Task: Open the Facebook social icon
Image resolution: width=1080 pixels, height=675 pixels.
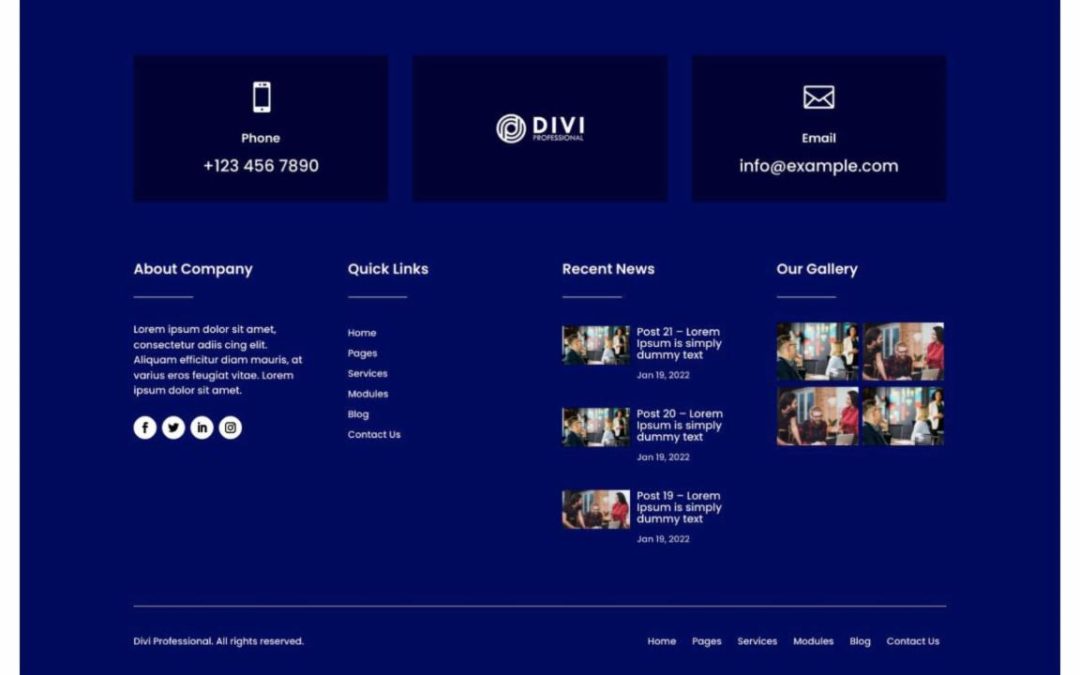Action: [x=145, y=428]
